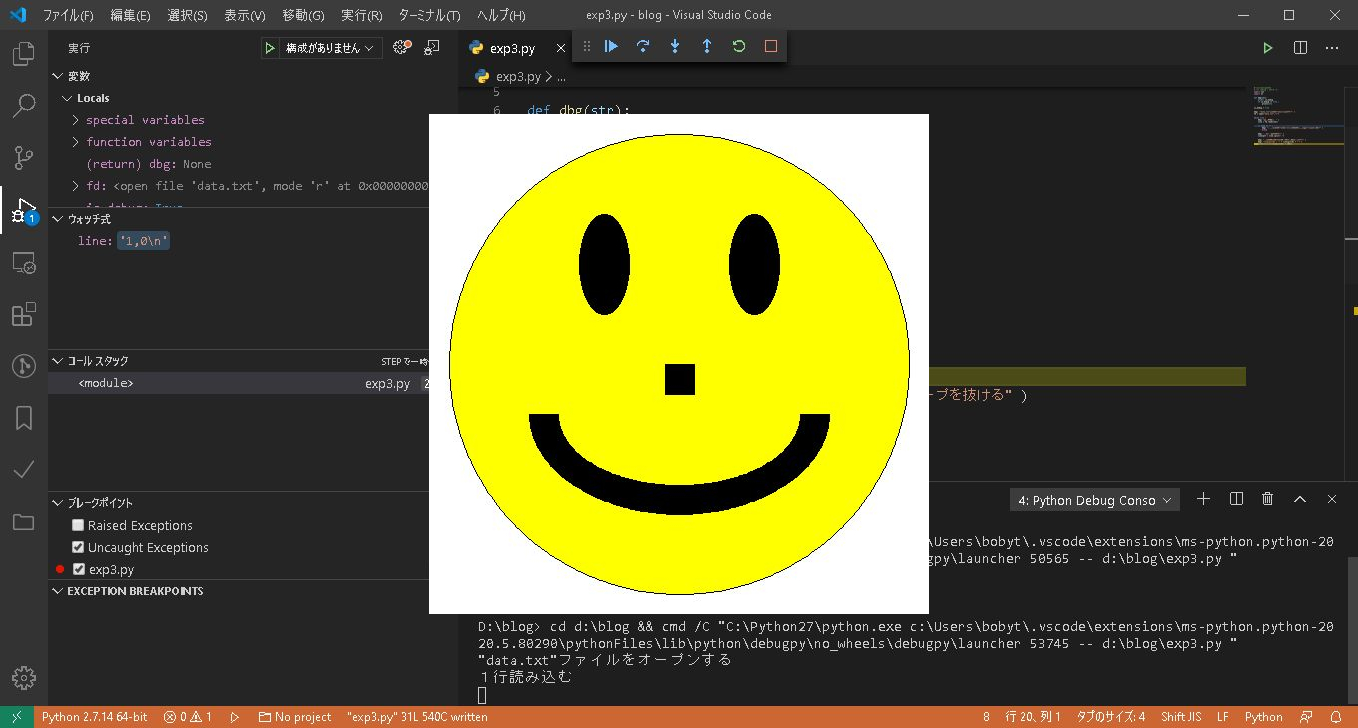Viewport: 1358px width, 728px height.
Task: Select the <module> call stack frame
Action: click(106, 383)
